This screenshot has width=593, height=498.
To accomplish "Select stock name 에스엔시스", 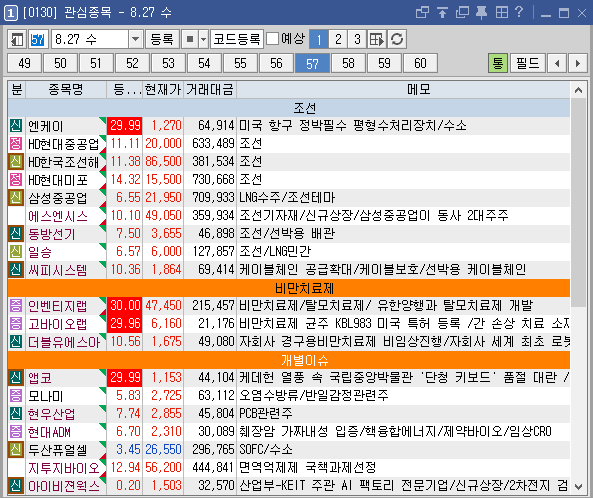I will tap(58, 216).
